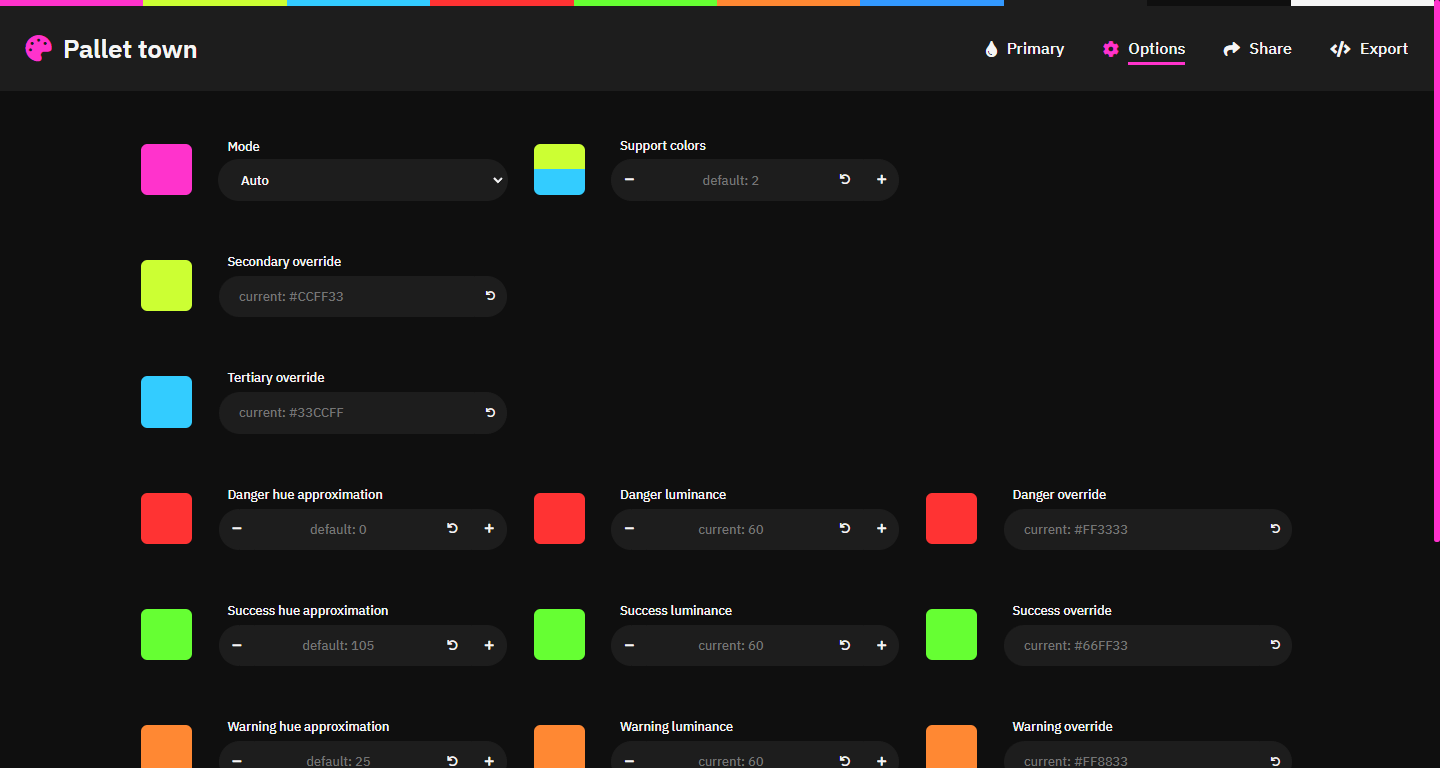
Task: Decrease the Warning luminance value
Action: tap(629, 761)
